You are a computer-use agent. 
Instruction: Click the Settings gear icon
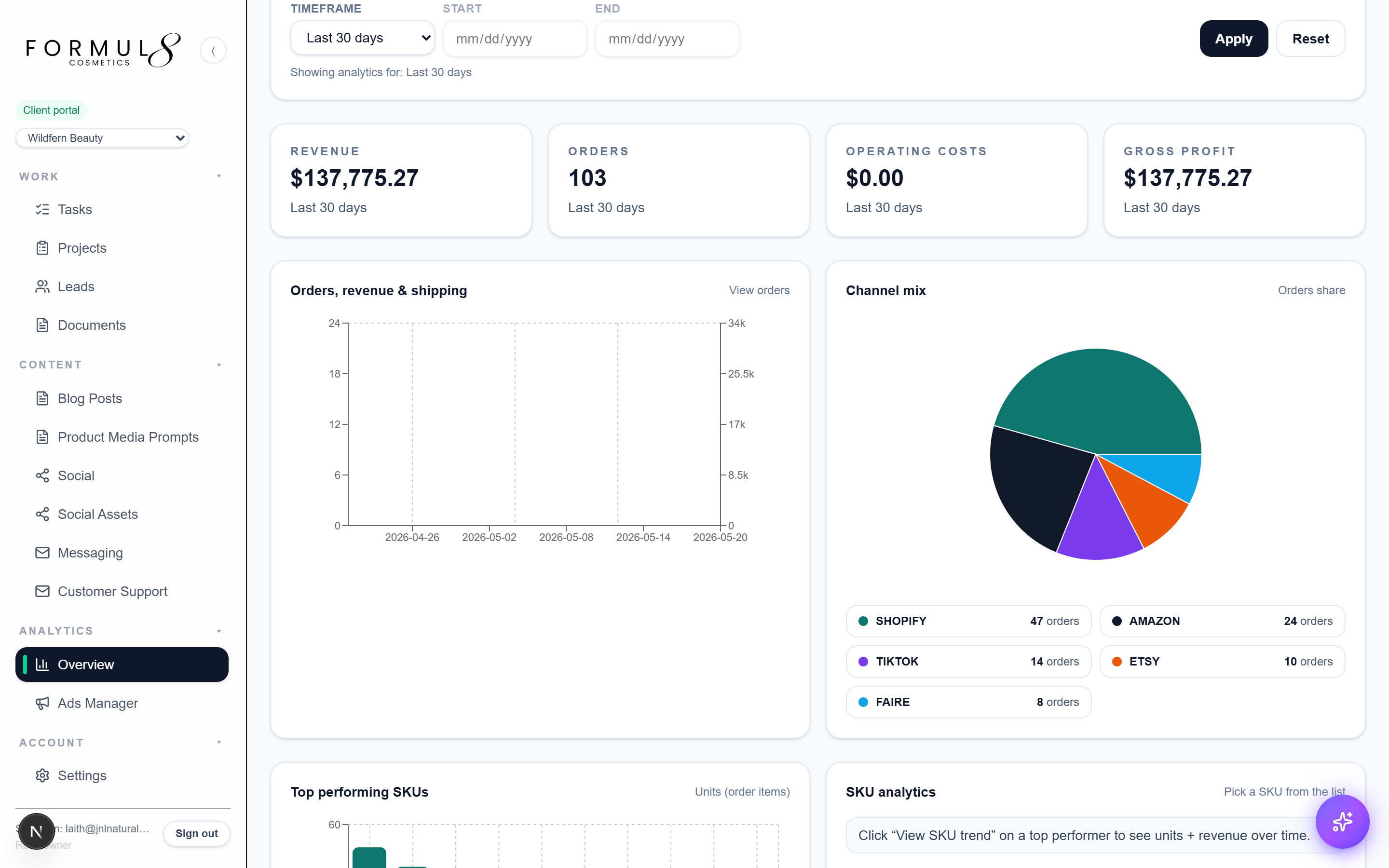(42, 775)
